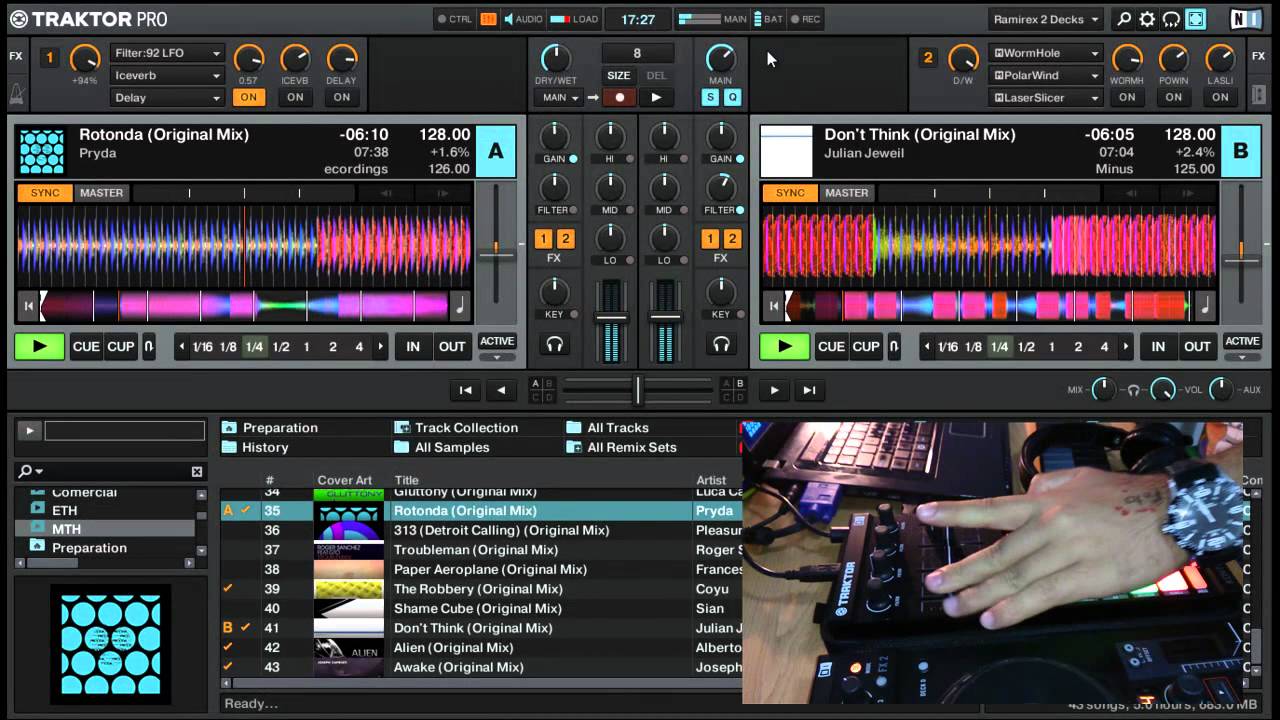Expand Deck A advanced panel below ACTIVE
Viewport: 1280px width, 720px height.
point(497,357)
